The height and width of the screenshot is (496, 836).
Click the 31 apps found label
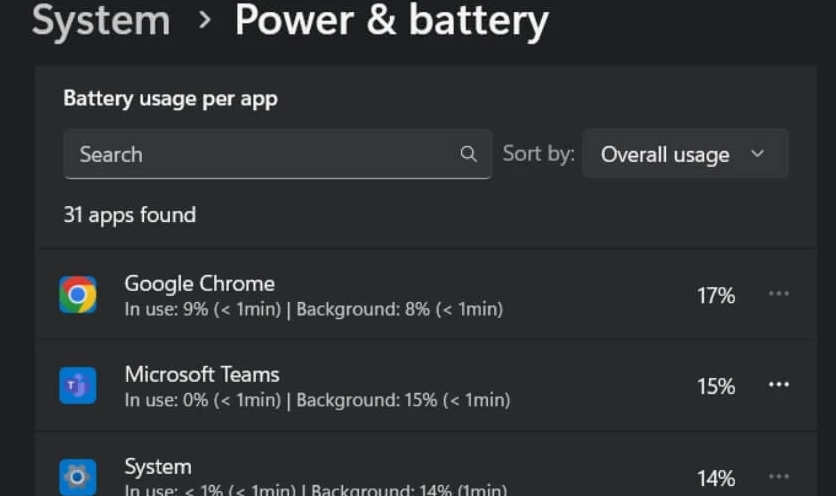129,215
